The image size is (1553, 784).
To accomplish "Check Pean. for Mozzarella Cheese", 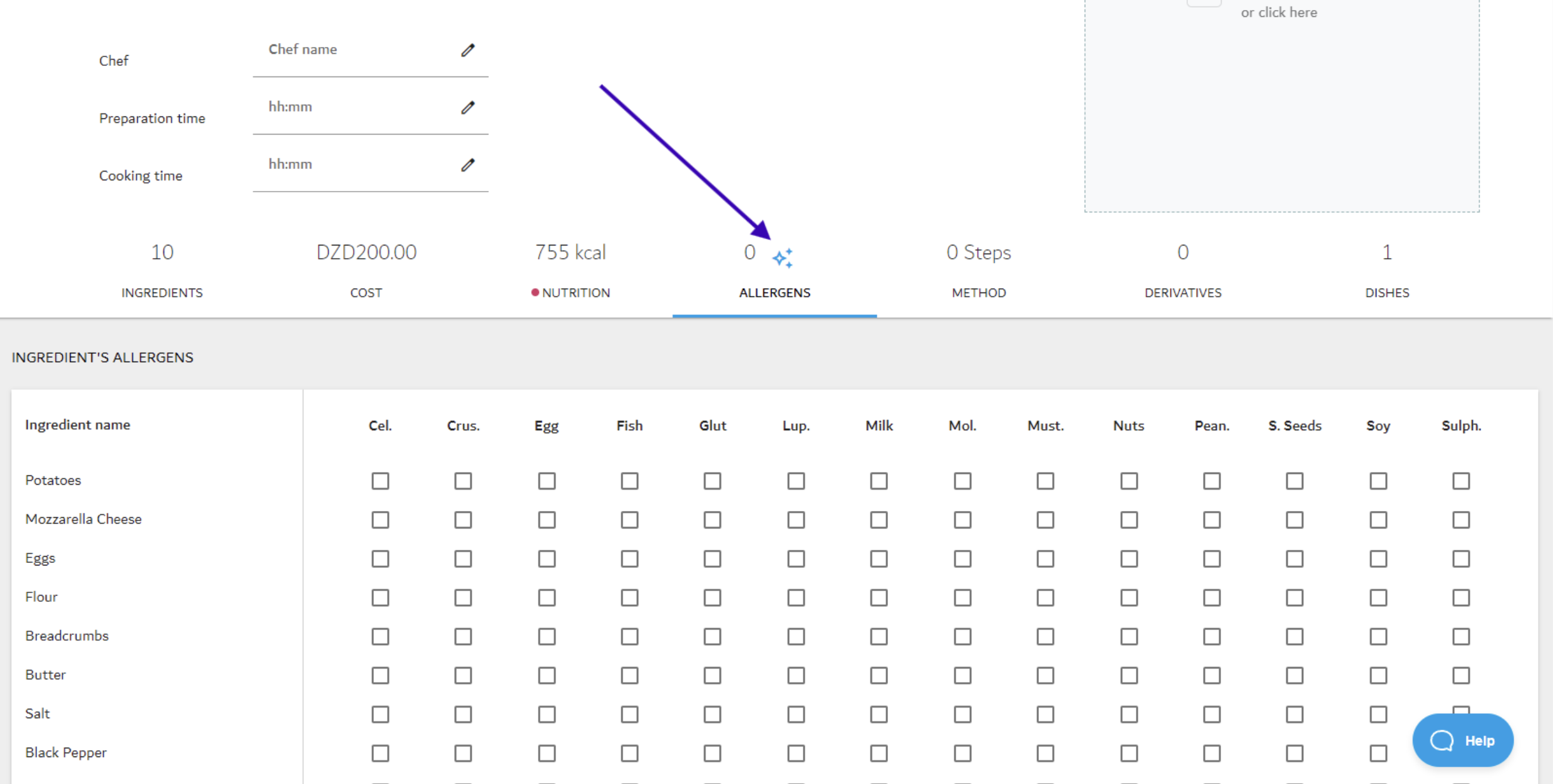I will tap(1212, 520).
